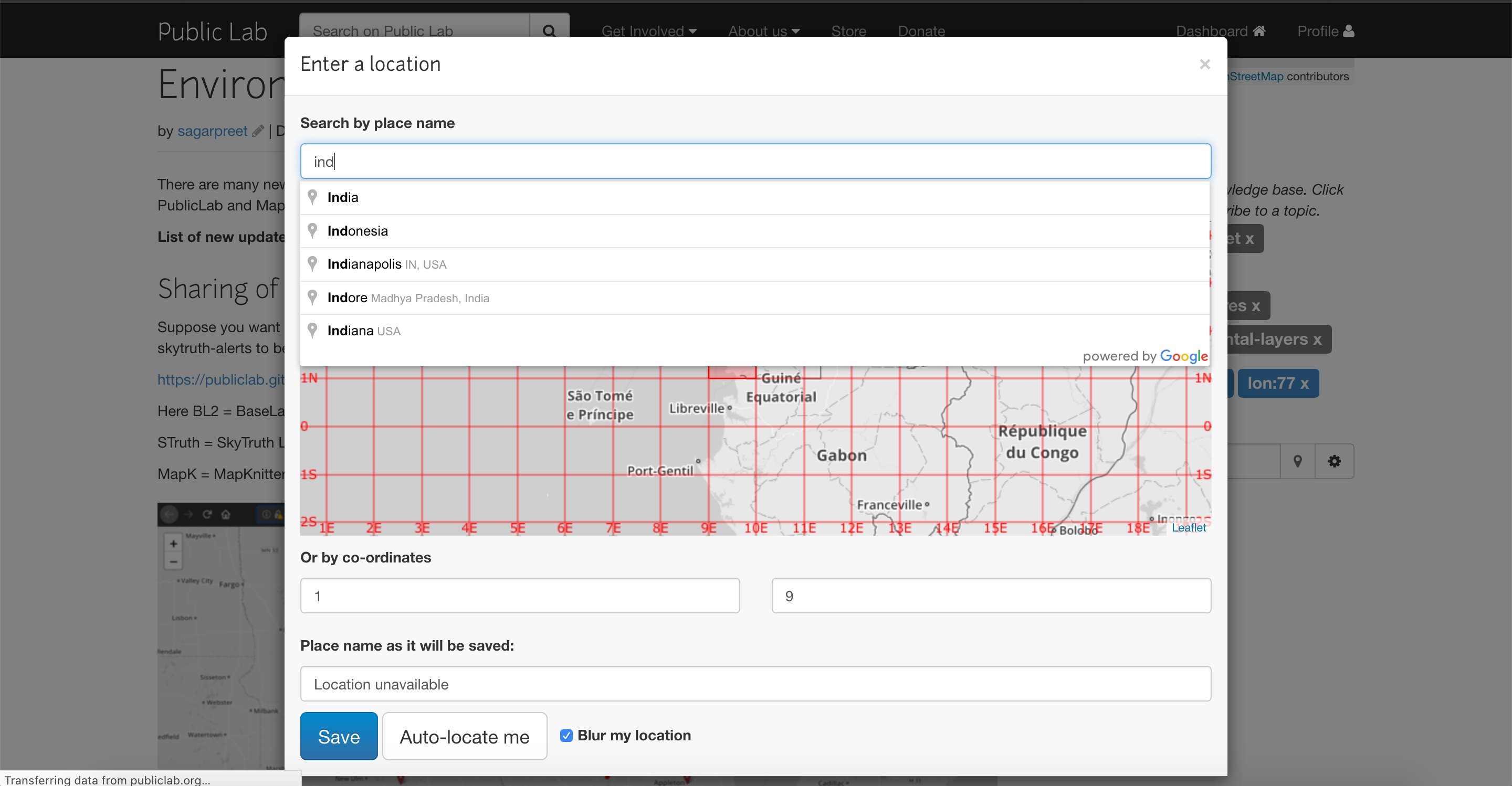
Task: Expand the Get Involved dropdown
Action: click(648, 30)
